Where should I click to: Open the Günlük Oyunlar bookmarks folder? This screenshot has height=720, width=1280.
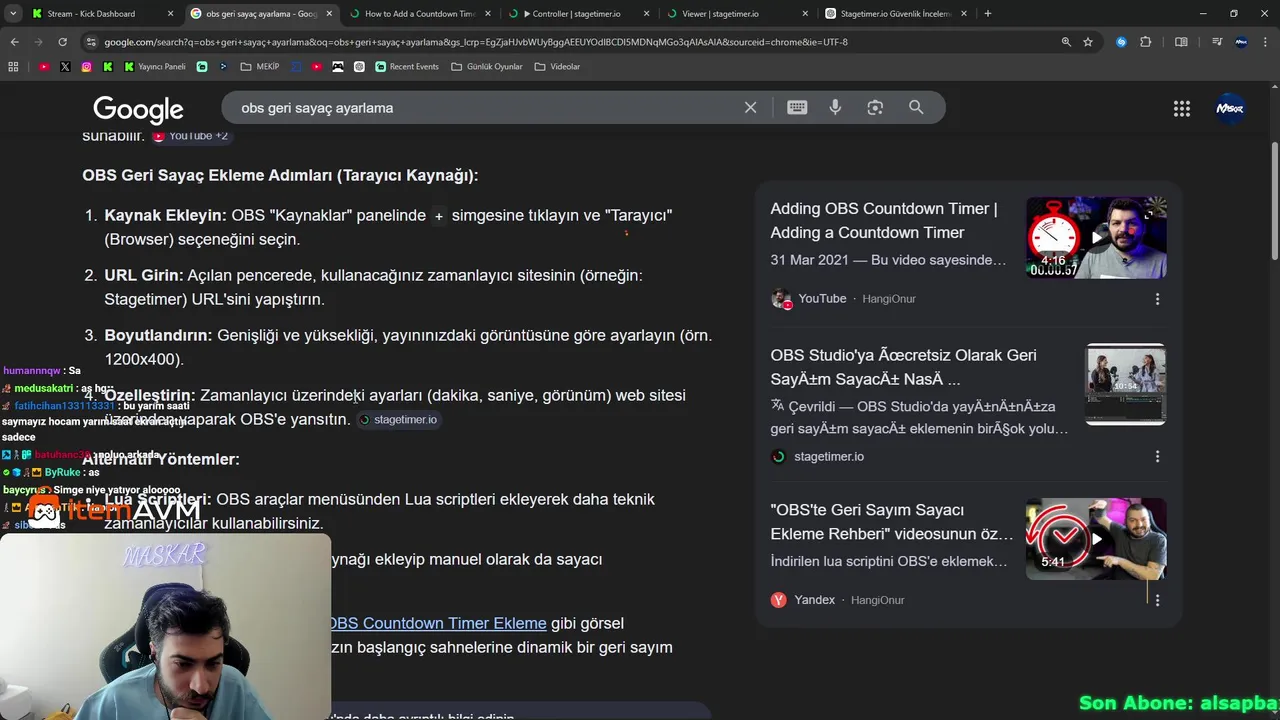click(487, 66)
